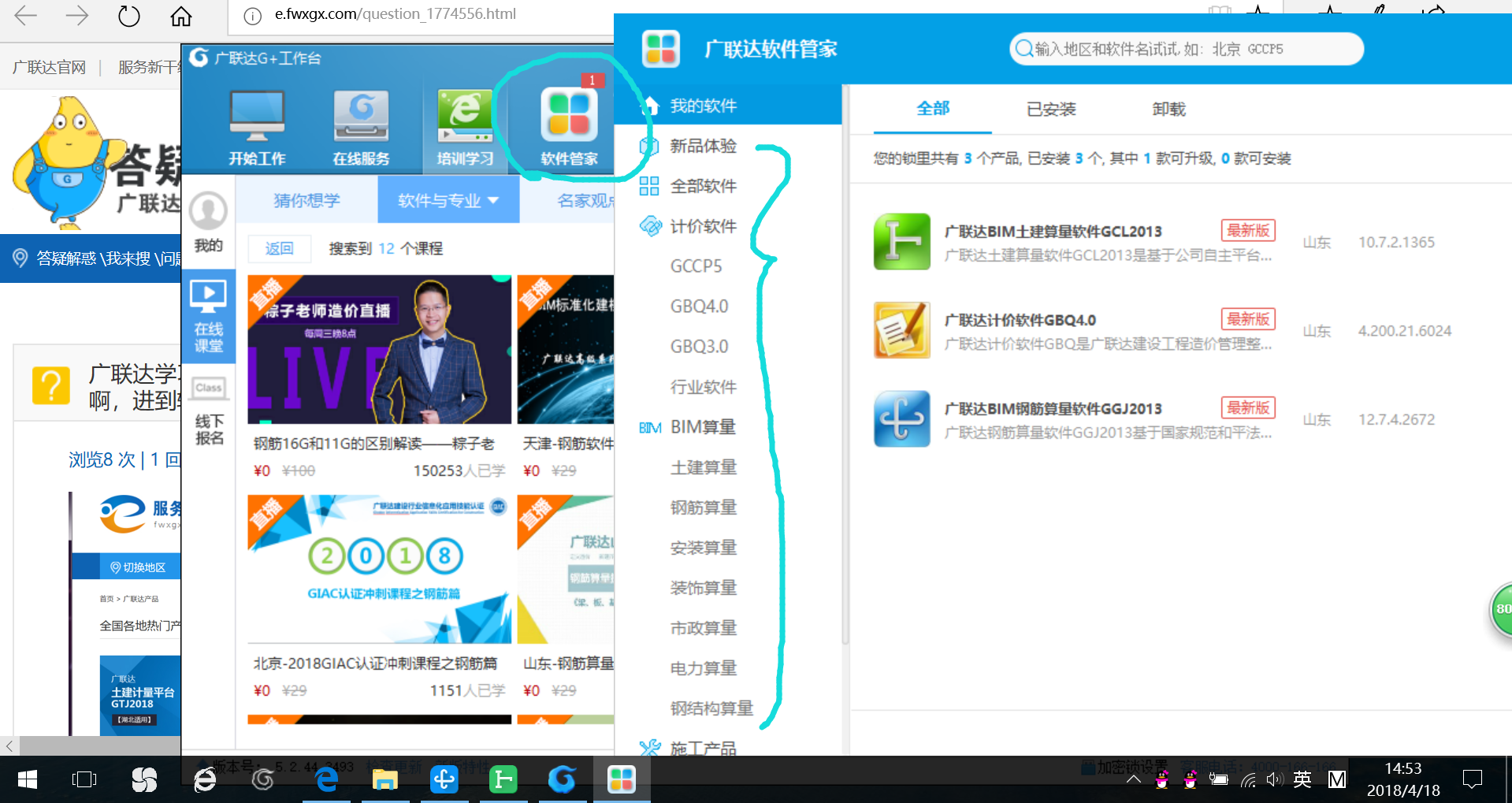Click 切换地区 in browser page

tap(138, 567)
